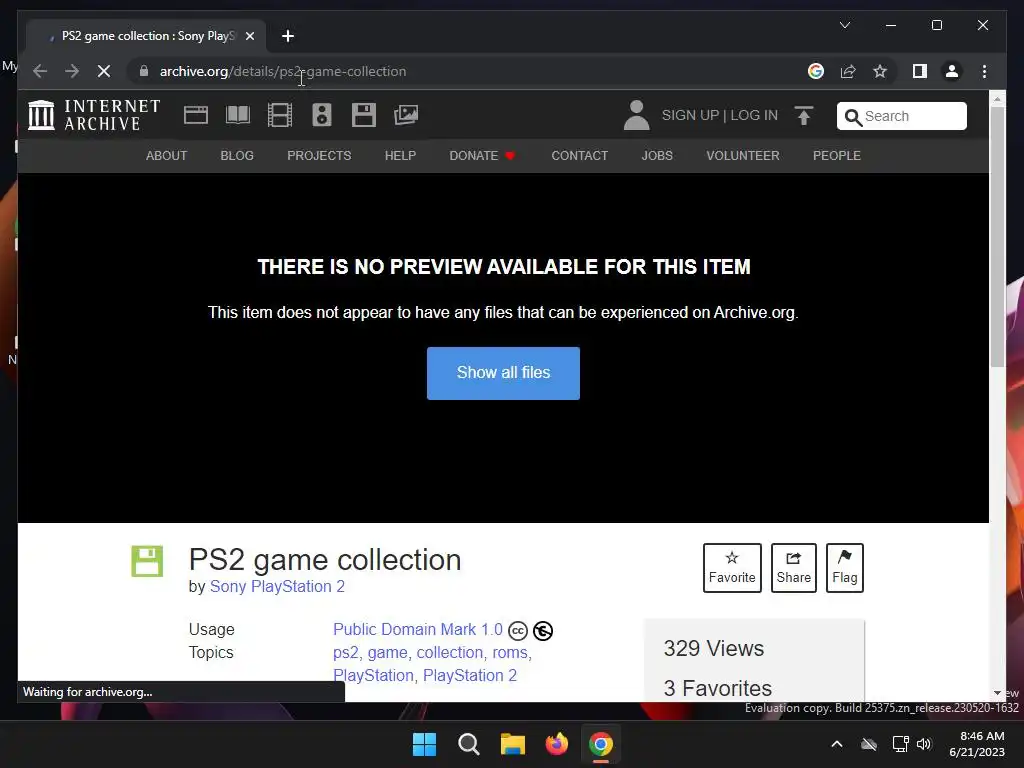The image size is (1024, 768).
Task: Share this page from address bar
Action: [848, 71]
